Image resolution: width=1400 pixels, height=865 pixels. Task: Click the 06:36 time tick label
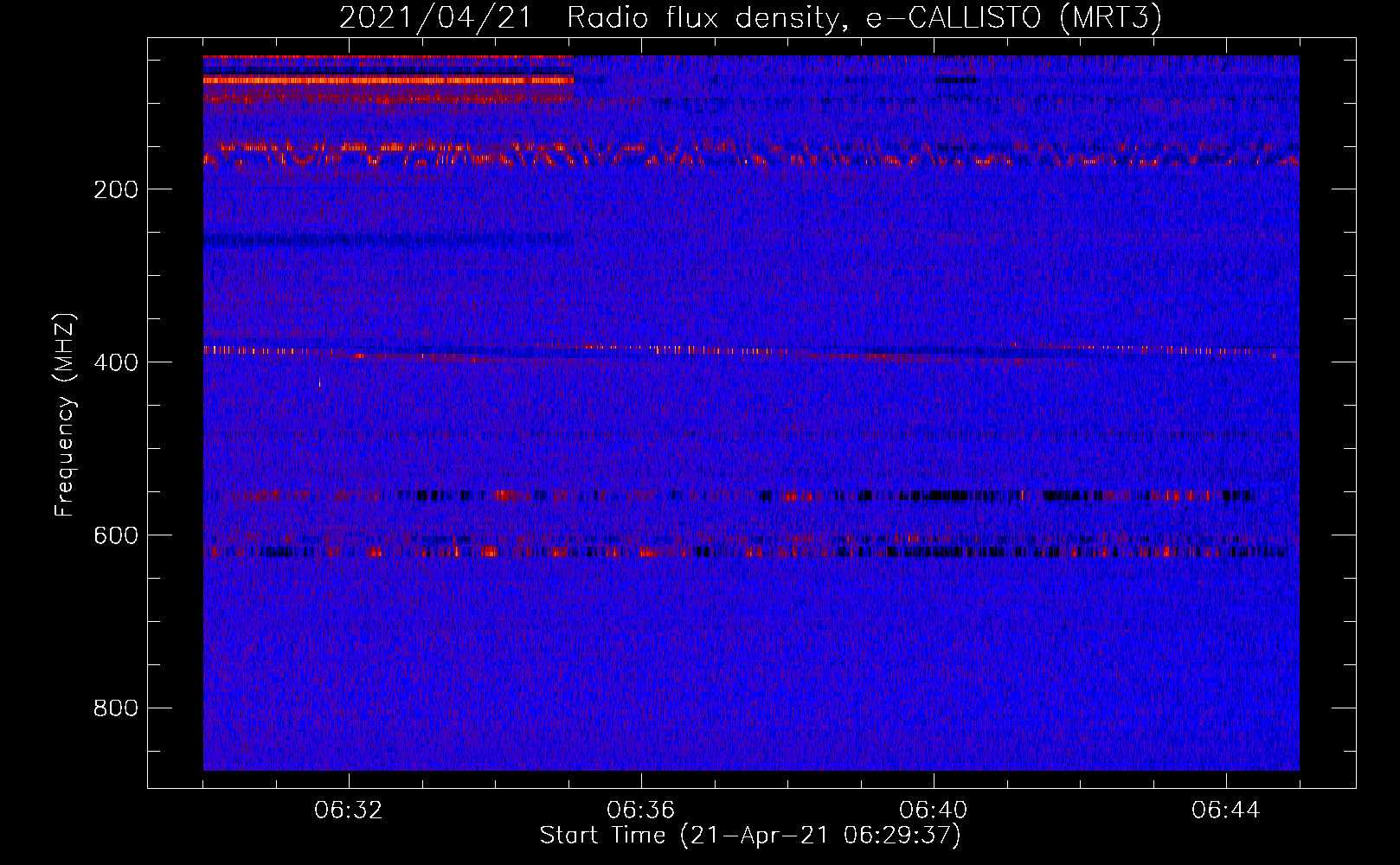point(641,811)
